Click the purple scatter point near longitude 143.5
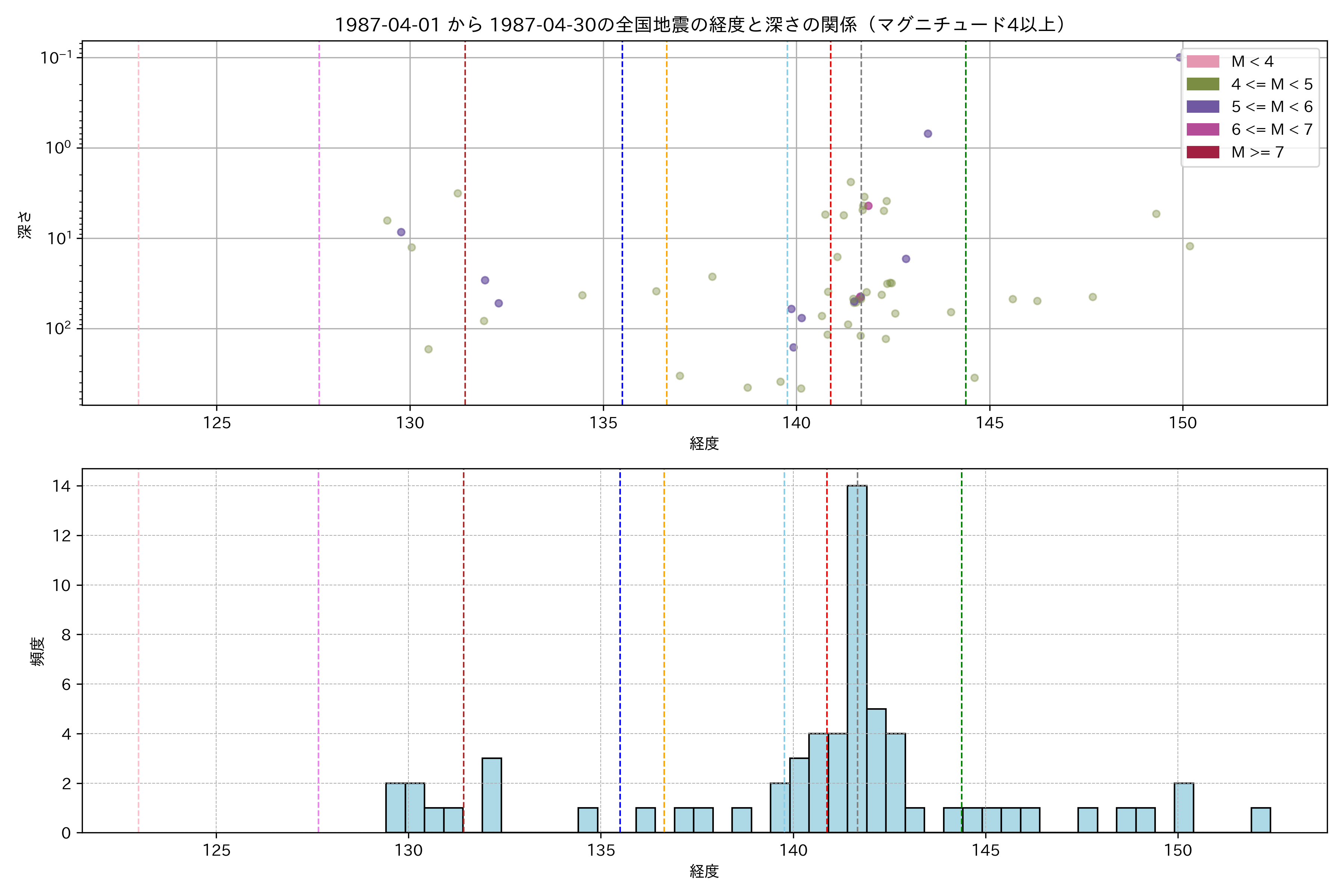 [928, 134]
